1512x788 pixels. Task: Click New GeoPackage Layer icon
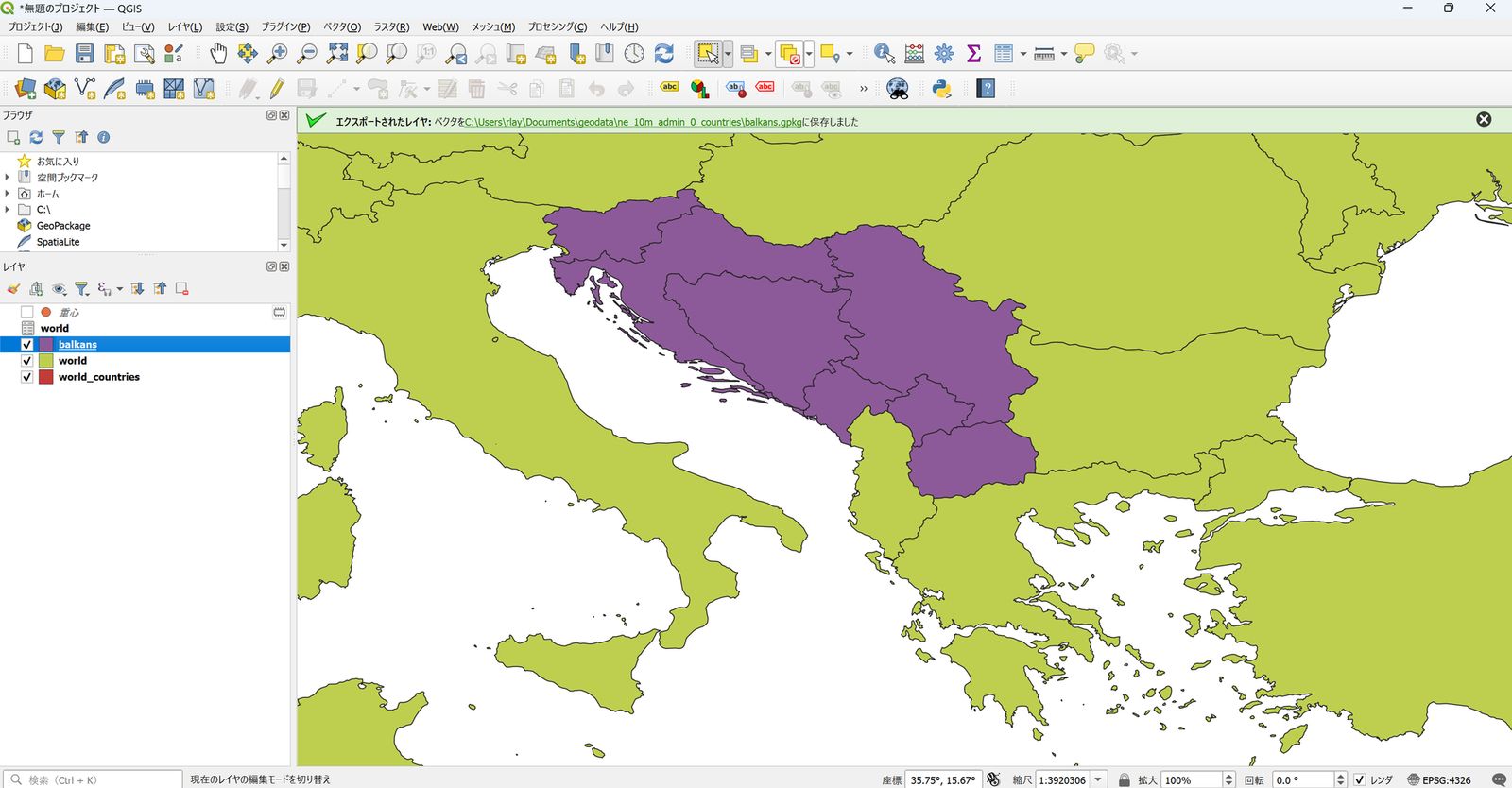tap(55, 89)
